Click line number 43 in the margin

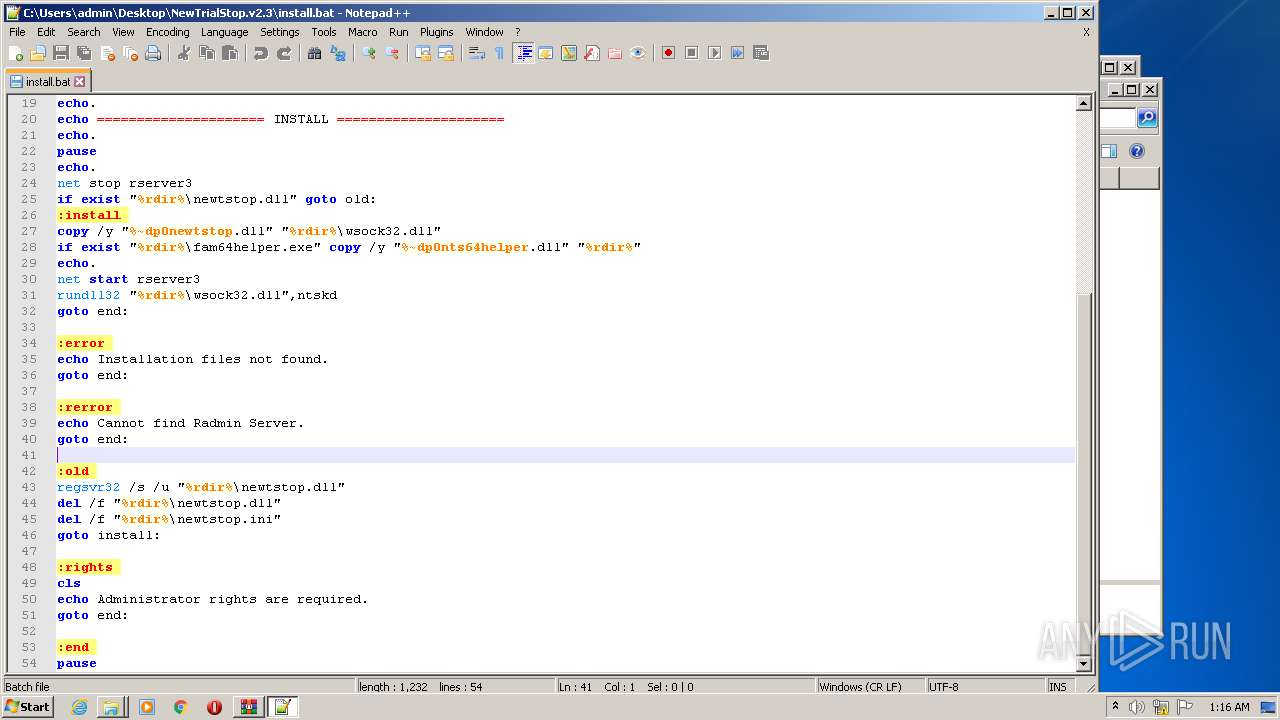coord(28,487)
